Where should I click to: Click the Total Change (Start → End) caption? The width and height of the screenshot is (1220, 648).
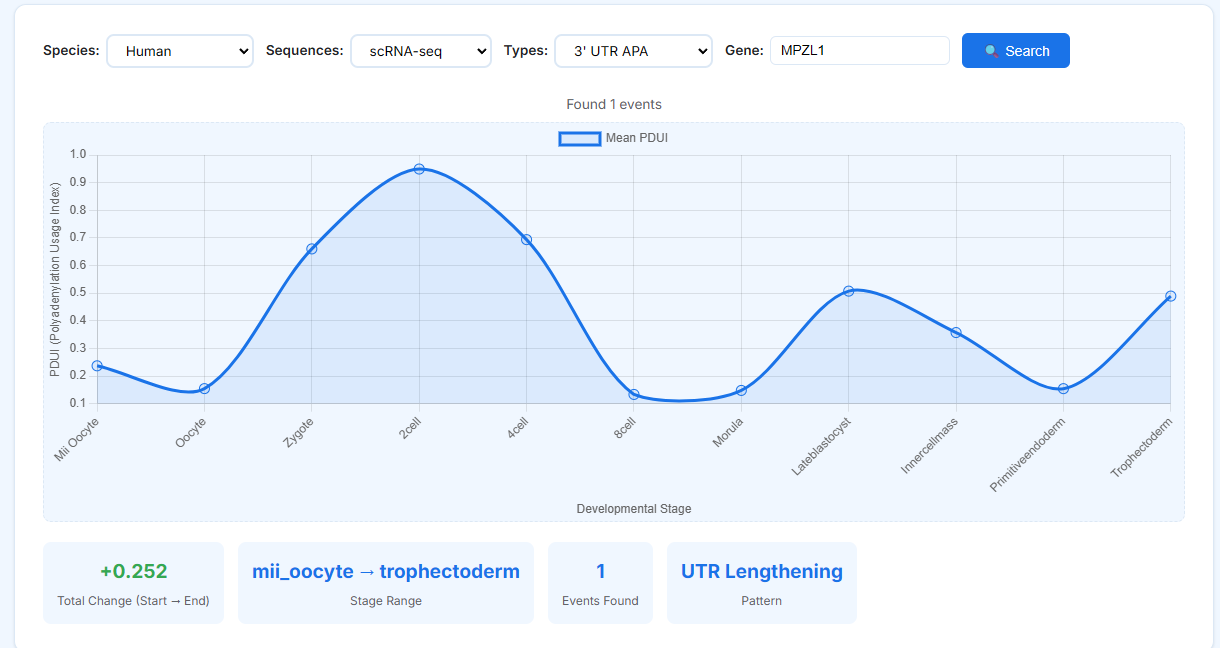click(x=133, y=601)
